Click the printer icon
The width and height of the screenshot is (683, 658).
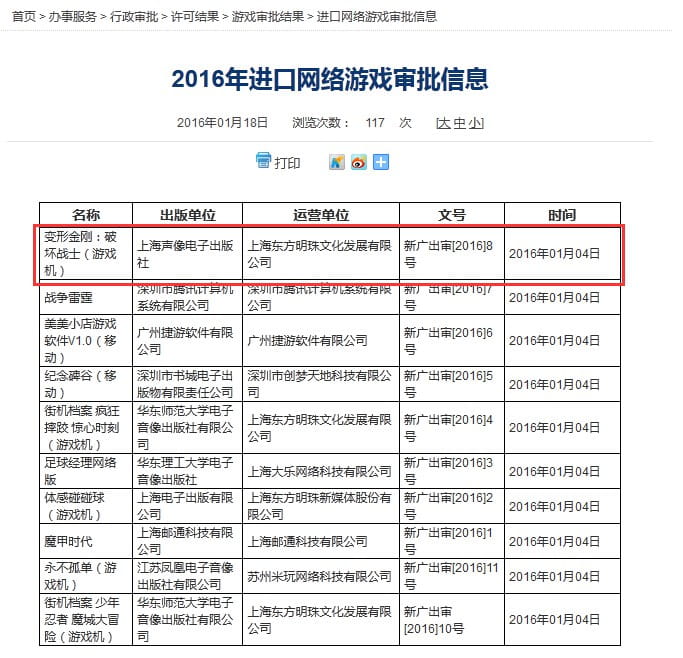(x=264, y=161)
